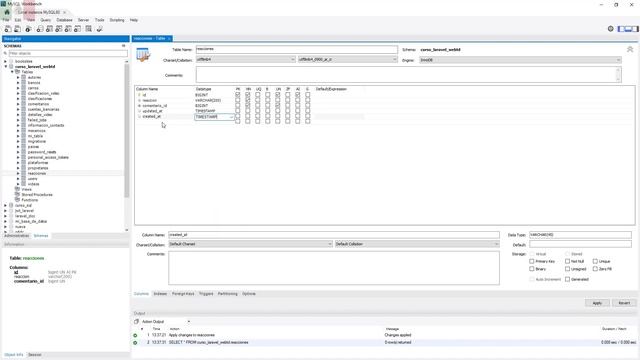Click the create stored procedure toolbar icon
This screenshot has height=360, width=640.
[x=68, y=29]
